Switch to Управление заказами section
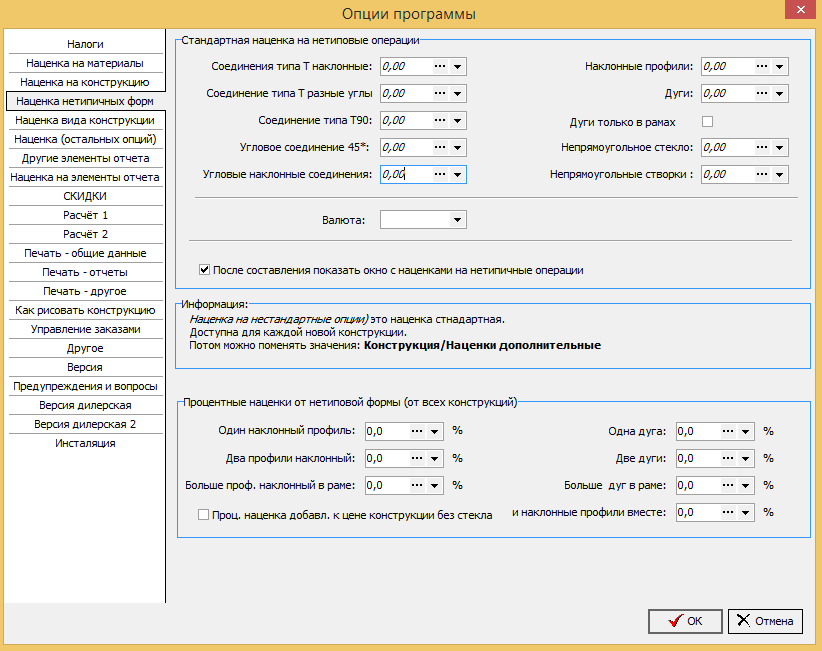This screenshot has width=822, height=651. 85,330
